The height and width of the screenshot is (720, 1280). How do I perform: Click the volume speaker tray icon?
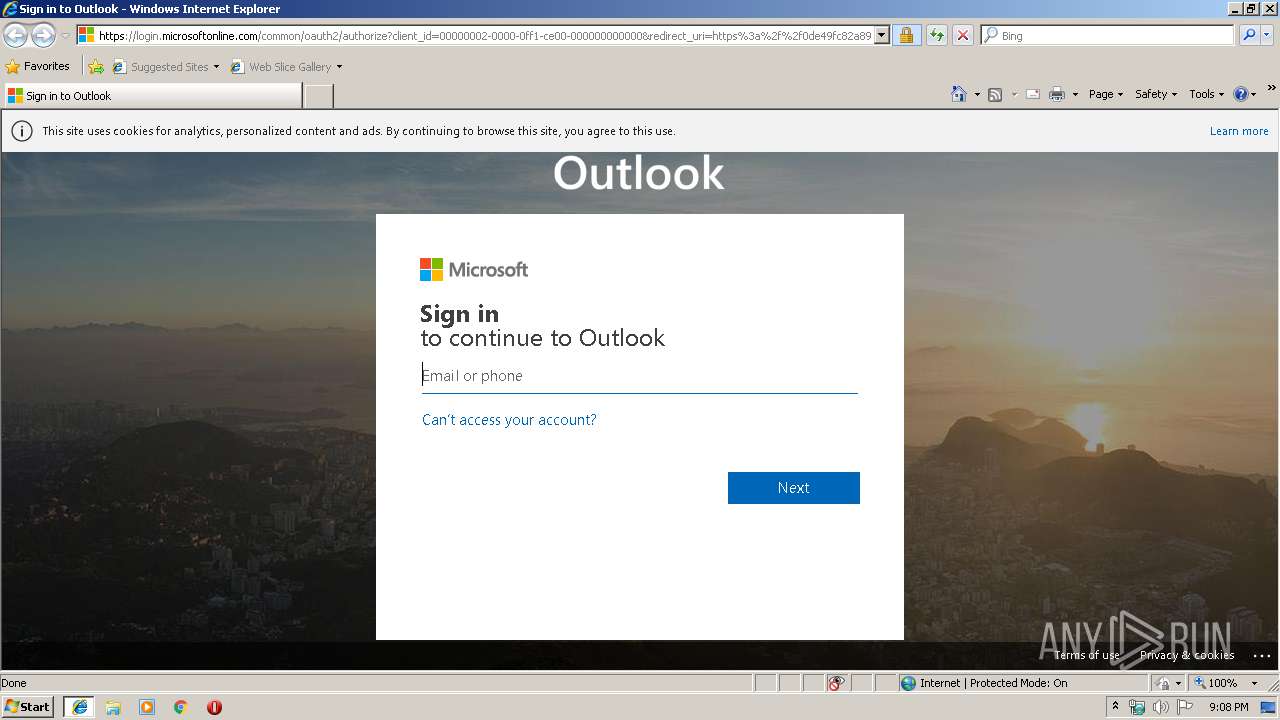(x=1160, y=707)
